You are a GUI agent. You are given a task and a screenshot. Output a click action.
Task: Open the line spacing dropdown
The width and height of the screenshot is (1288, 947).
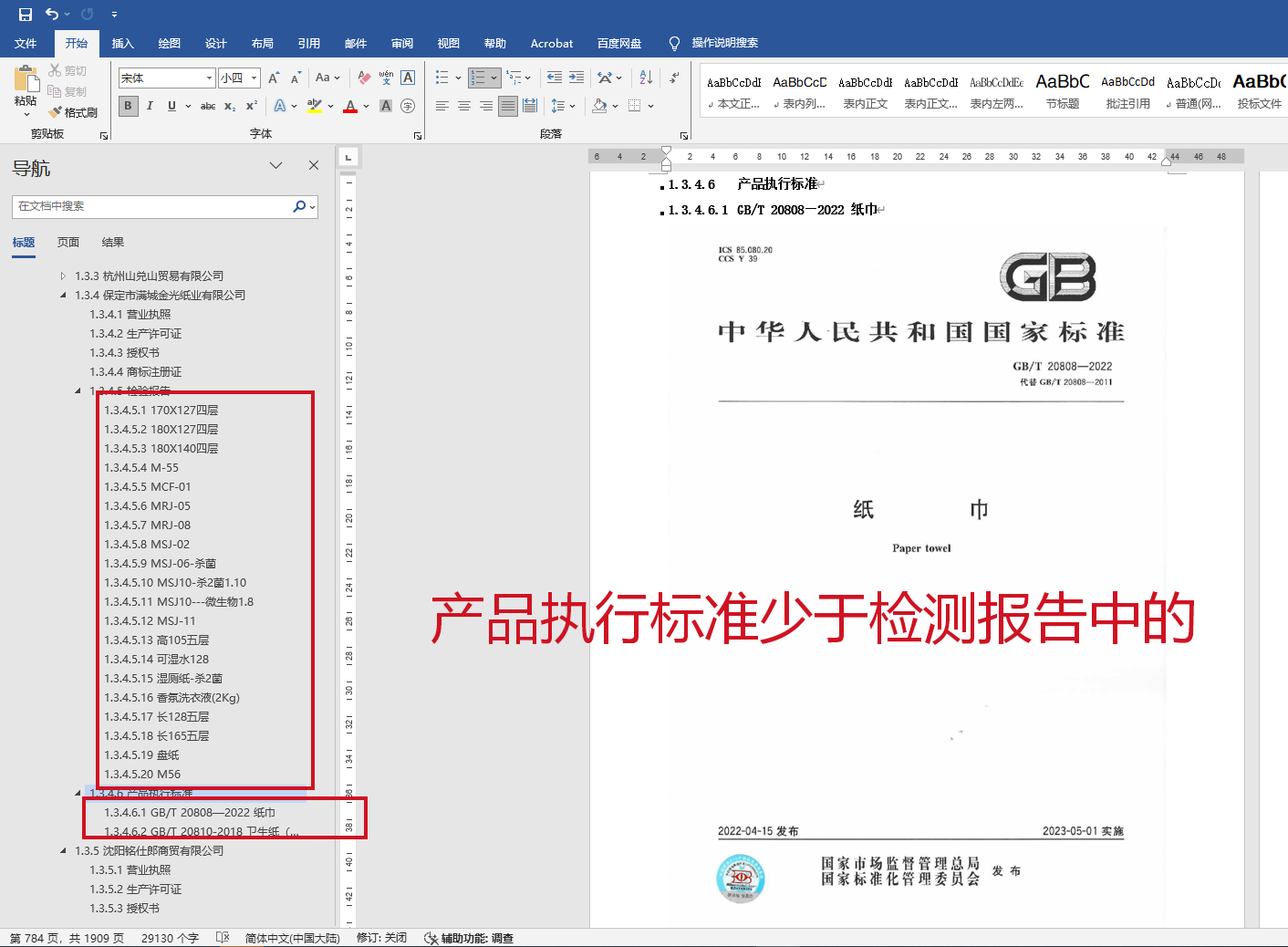pyautogui.click(x=563, y=106)
